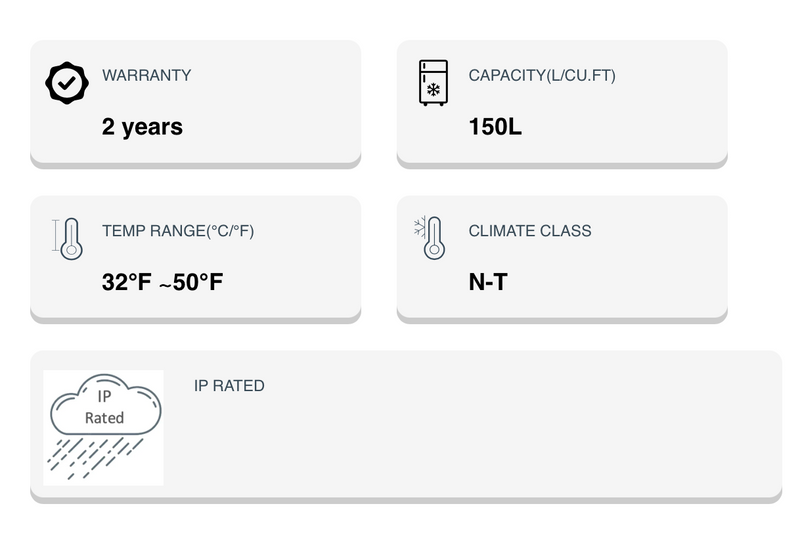800x546 pixels.
Task: Click the IP Rated rain cloud image
Action: click(103, 427)
